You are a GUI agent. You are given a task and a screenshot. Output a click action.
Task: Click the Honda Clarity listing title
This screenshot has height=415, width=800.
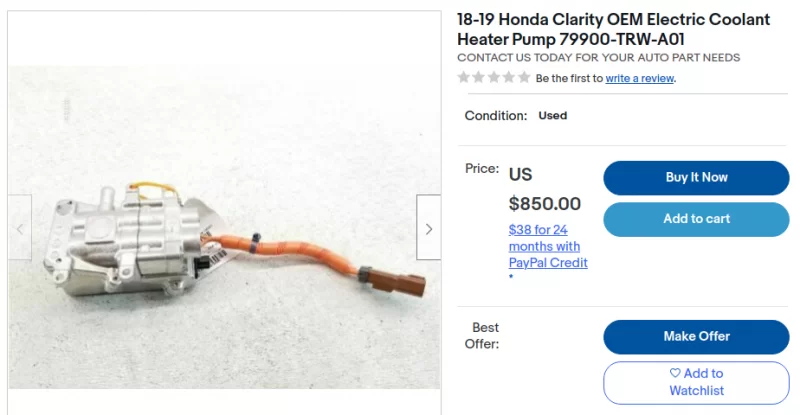(613, 29)
